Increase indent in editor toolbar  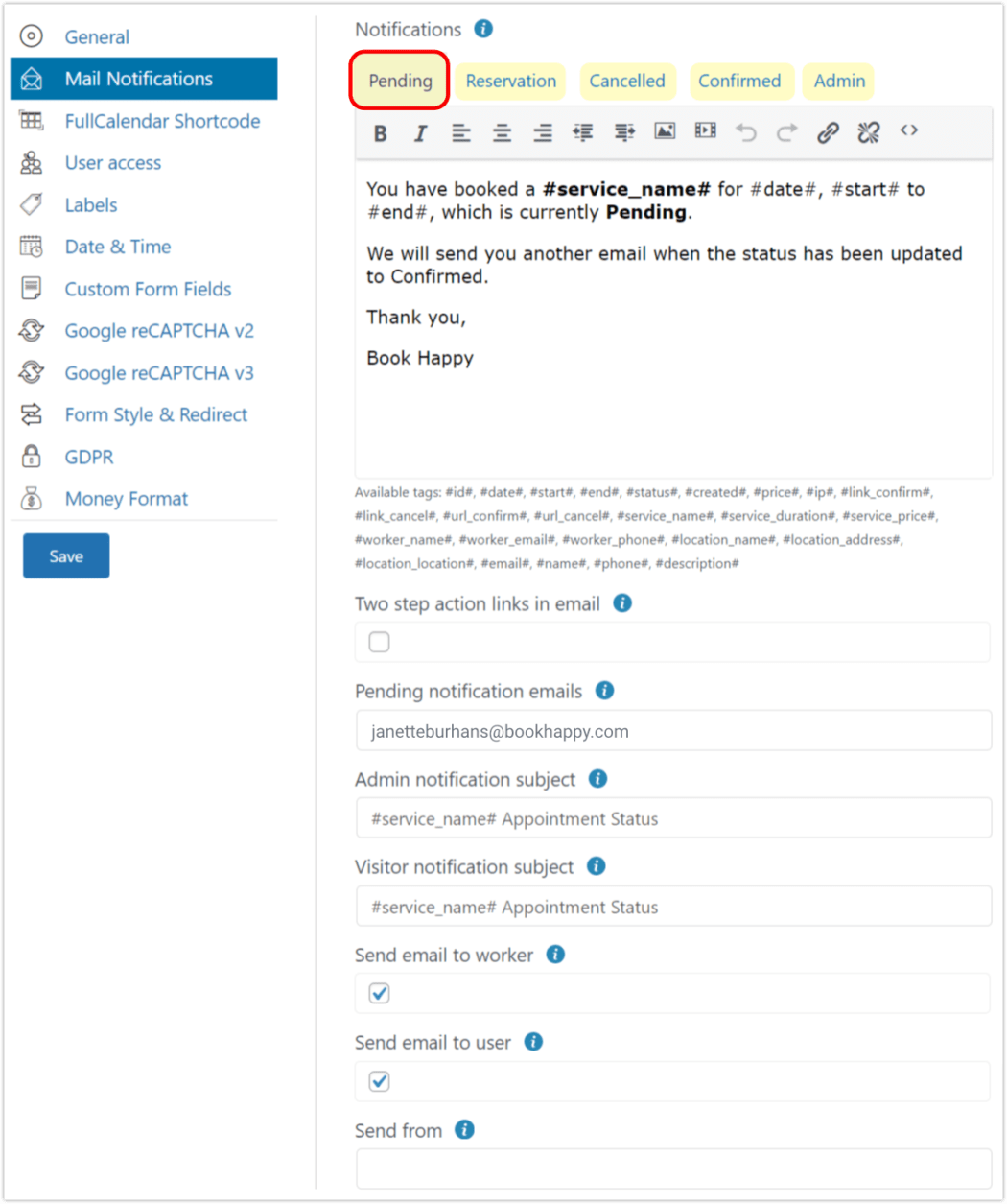[624, 132]
